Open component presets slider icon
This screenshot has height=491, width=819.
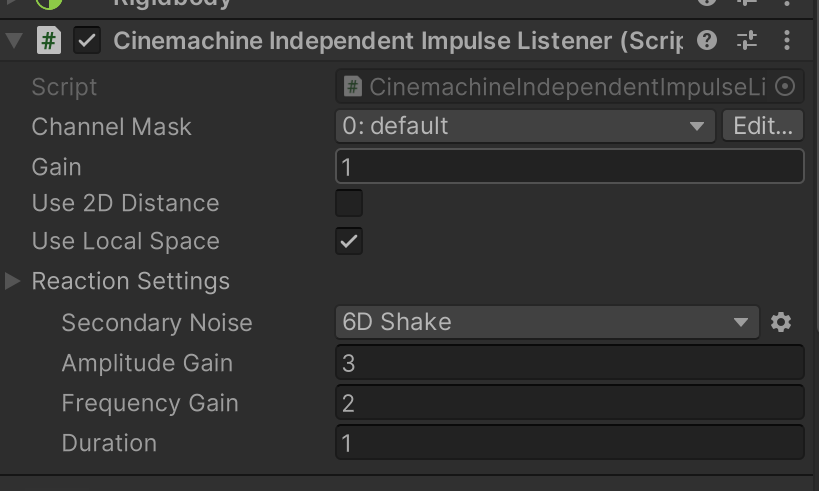(747, 41)
